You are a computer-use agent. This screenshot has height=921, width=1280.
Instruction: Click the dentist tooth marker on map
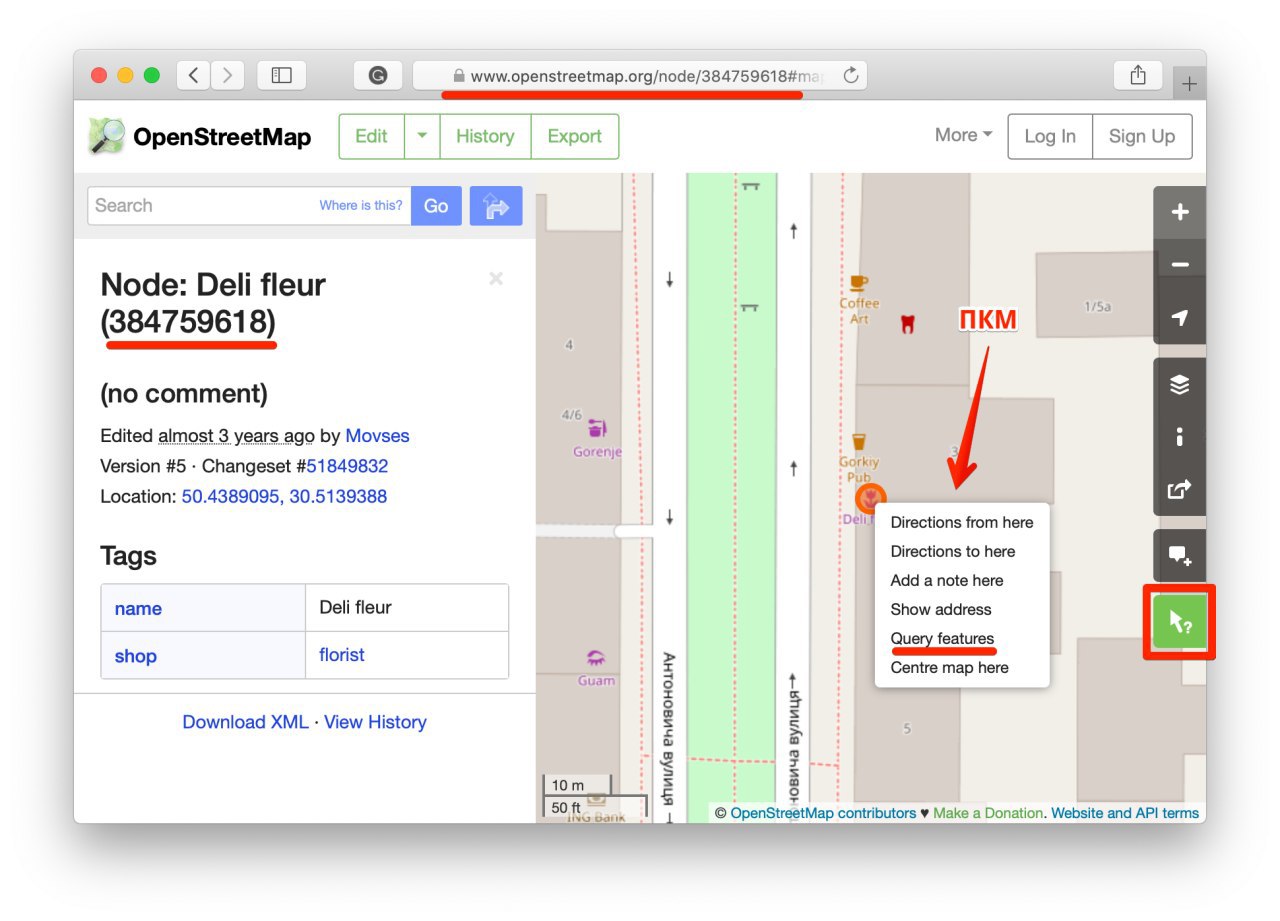908,323
